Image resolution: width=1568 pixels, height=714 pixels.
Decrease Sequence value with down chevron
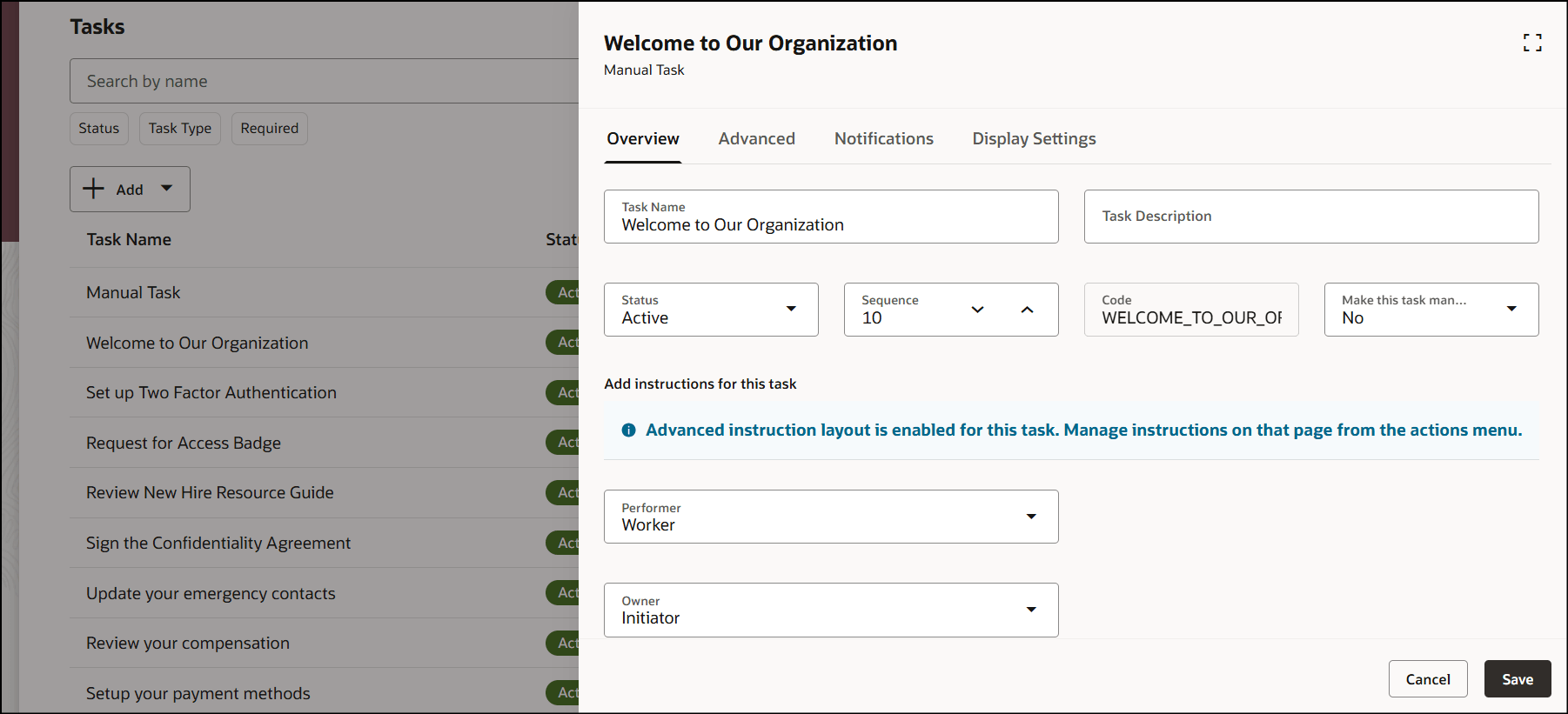pos(977,310)
